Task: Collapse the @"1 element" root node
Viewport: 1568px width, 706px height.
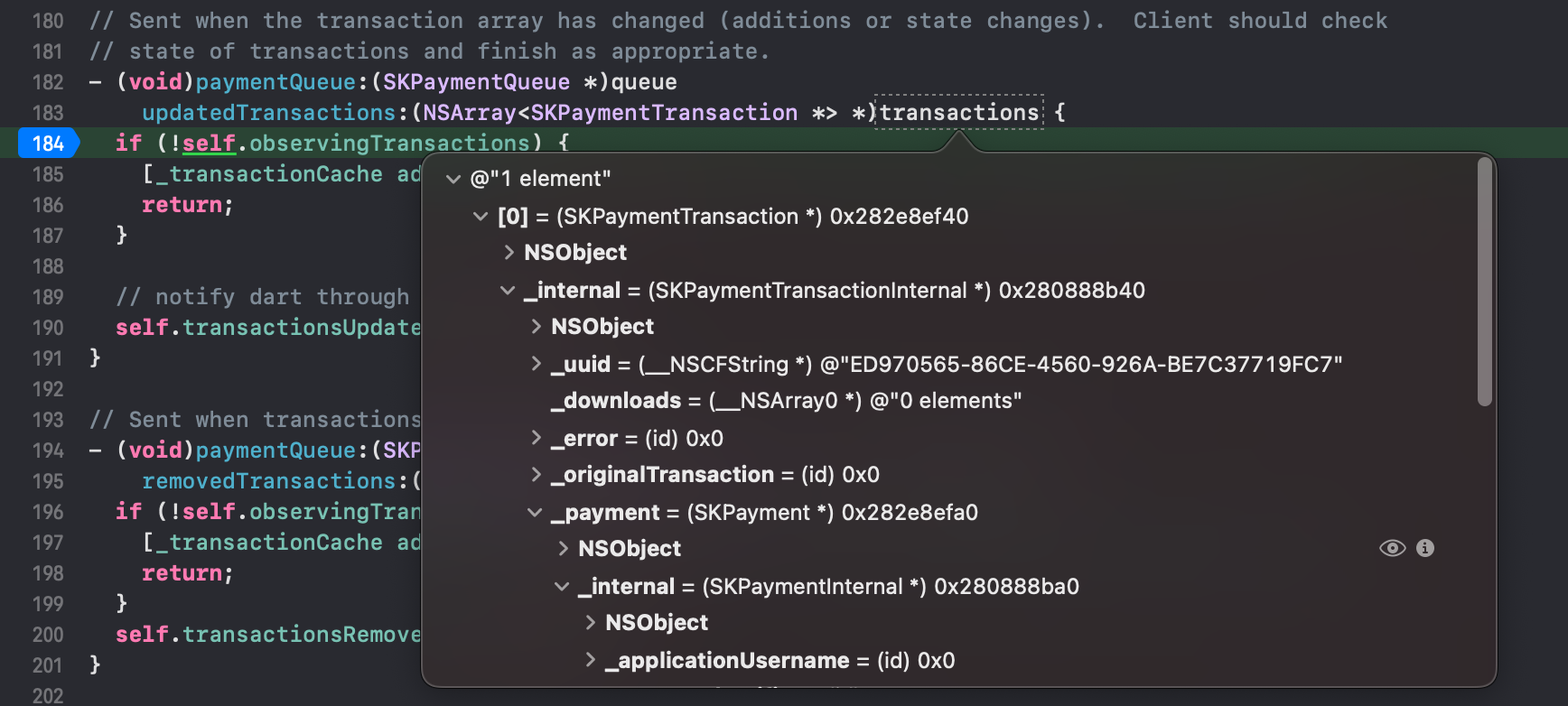Action: [454, 179]
